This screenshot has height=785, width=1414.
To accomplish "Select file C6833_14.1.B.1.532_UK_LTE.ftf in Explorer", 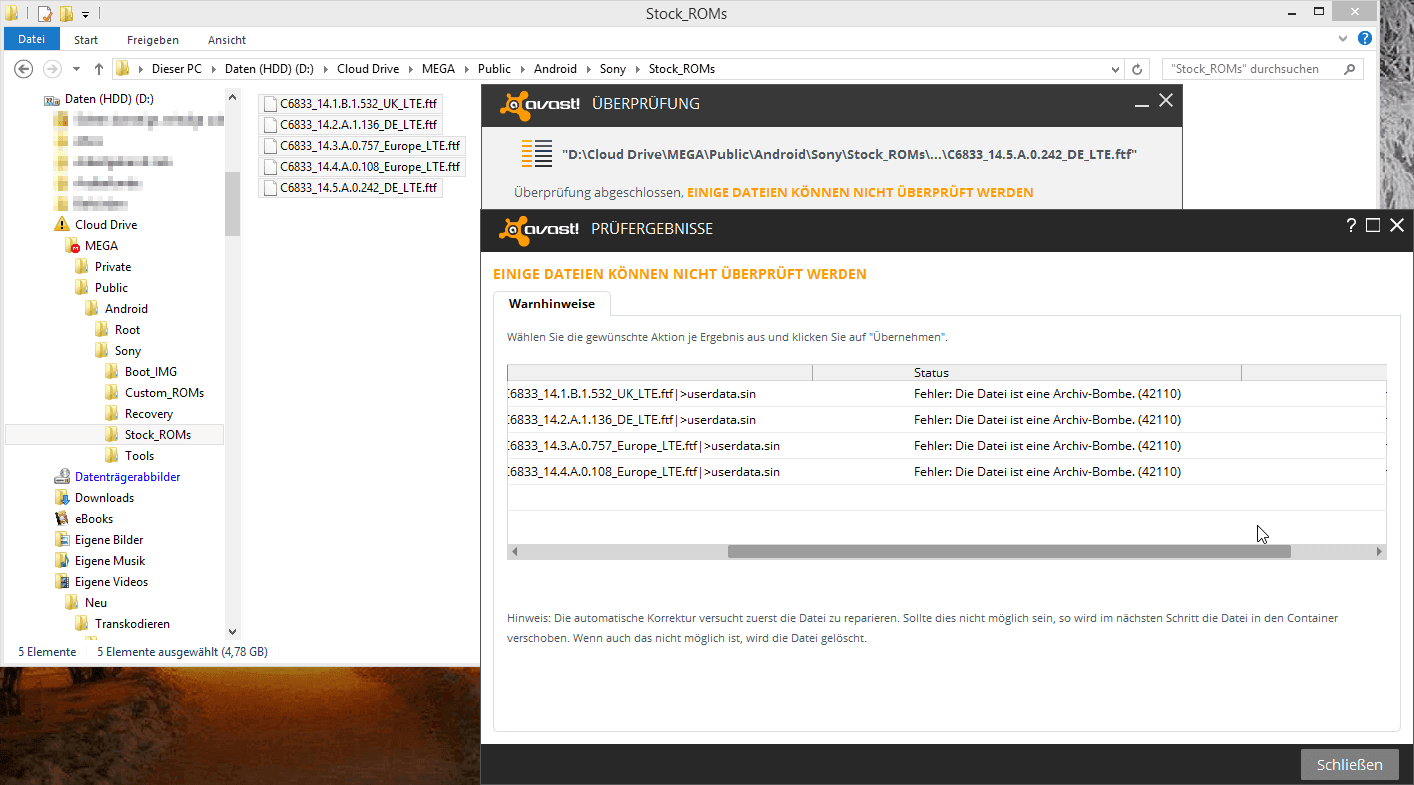I will [350, 104].
